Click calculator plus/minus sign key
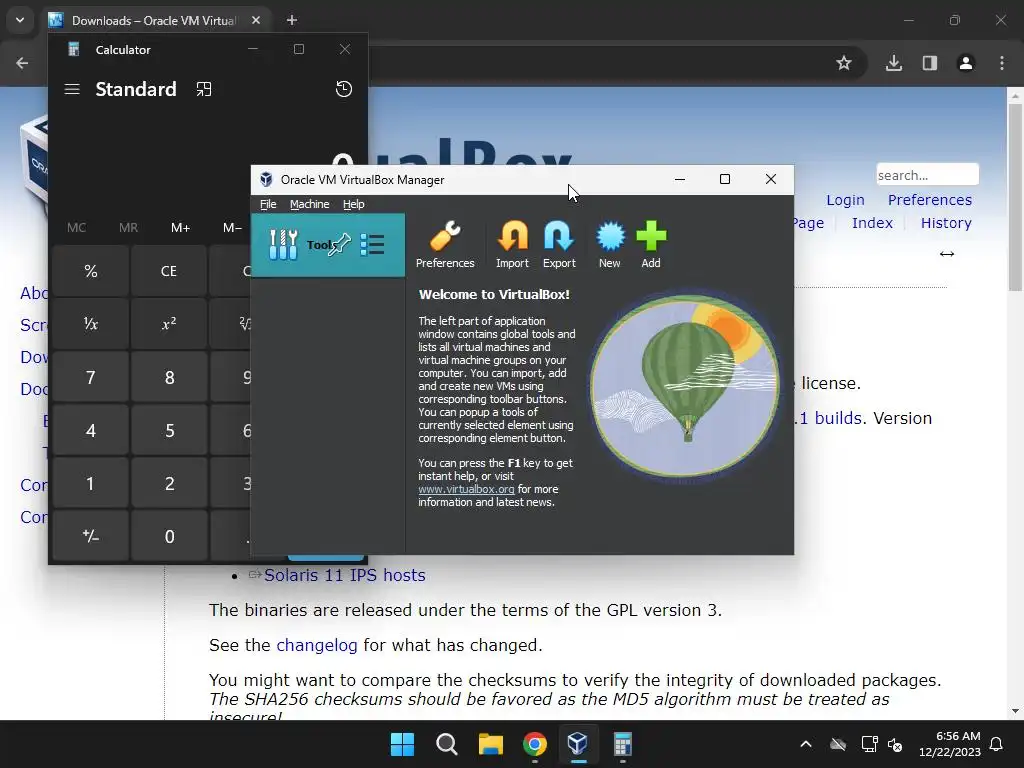This screenshot has height=768, width=1024. (x=91, y=537)
